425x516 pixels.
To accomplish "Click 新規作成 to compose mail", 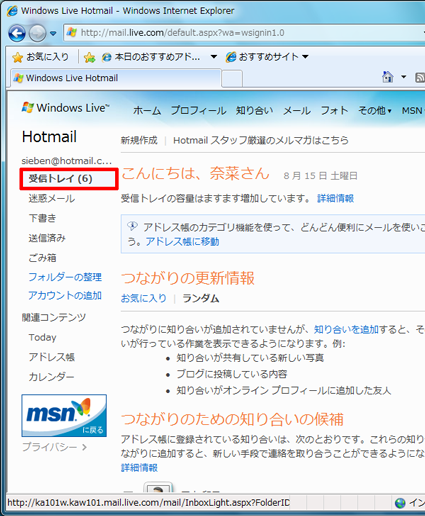I will tap(139, 140).
